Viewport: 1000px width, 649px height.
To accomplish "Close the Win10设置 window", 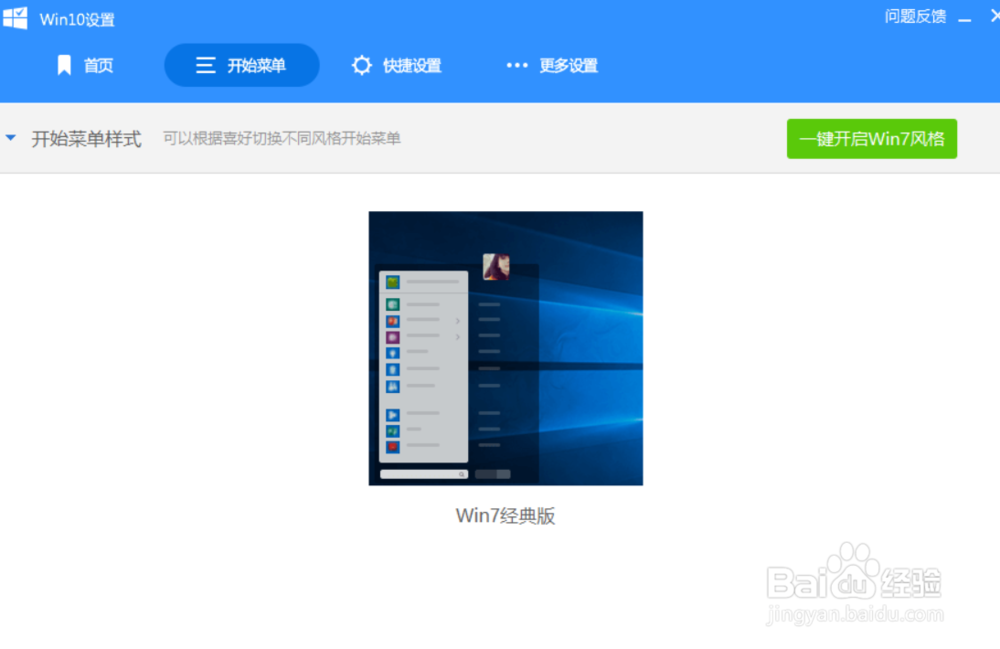I will [994, 16].
